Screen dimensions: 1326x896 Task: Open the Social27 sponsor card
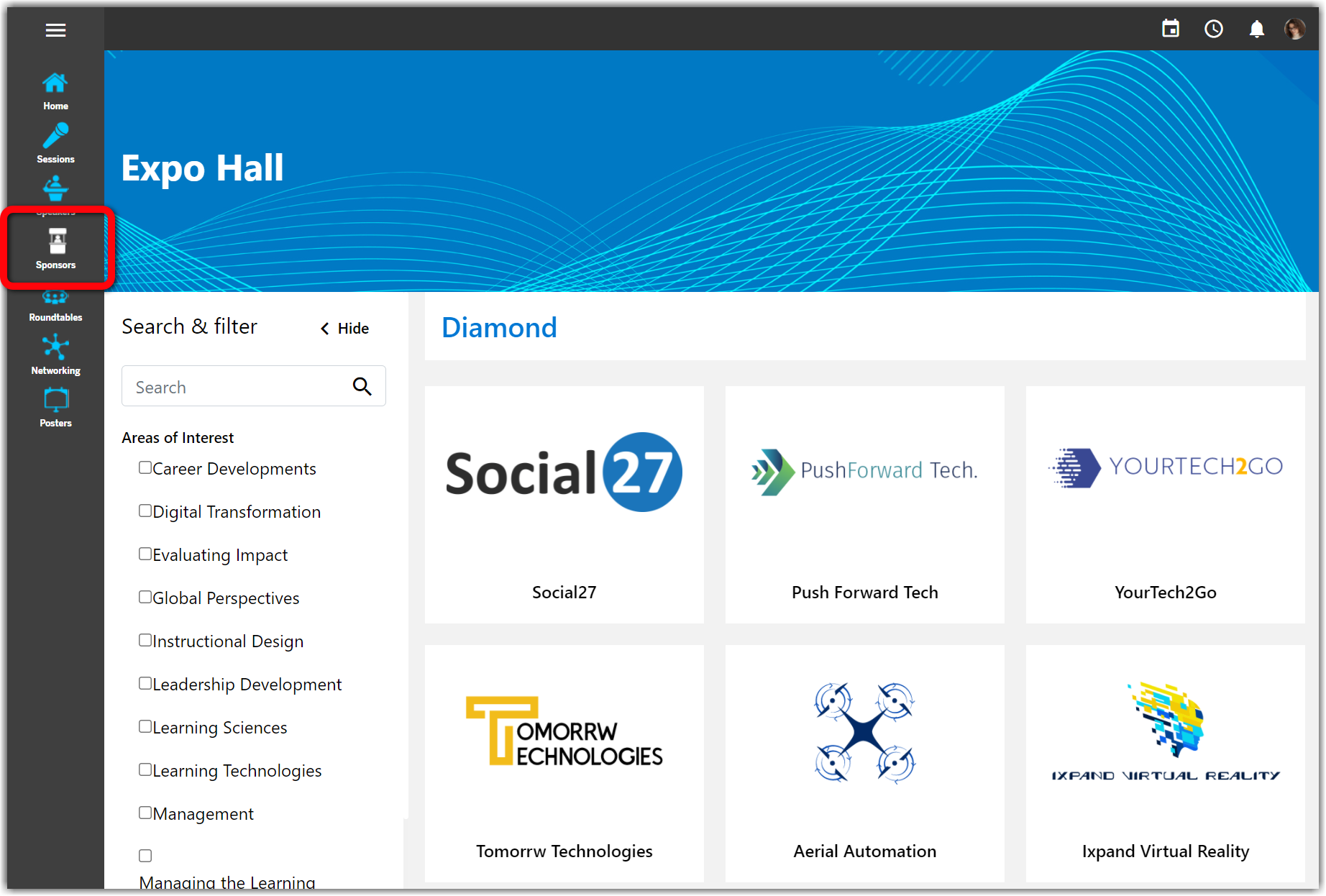(x=564, y=504)
